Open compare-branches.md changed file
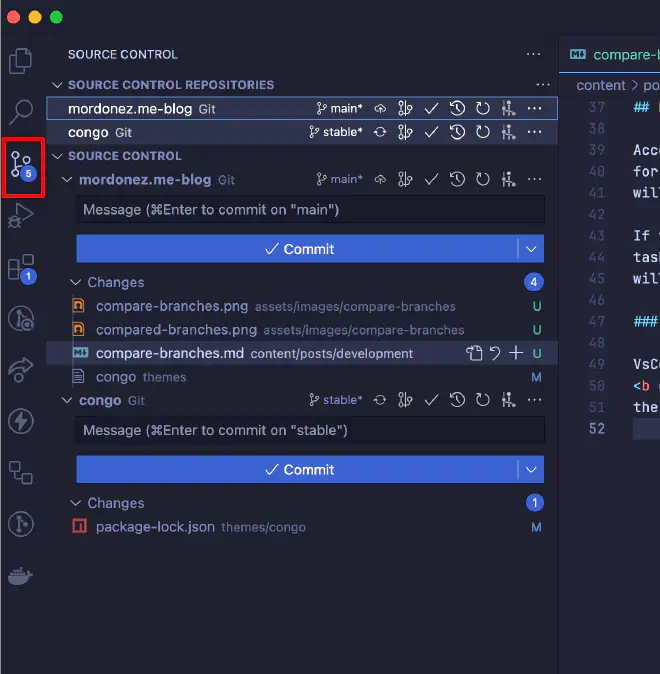The image size is (660, 674). (x=302, y=353)
